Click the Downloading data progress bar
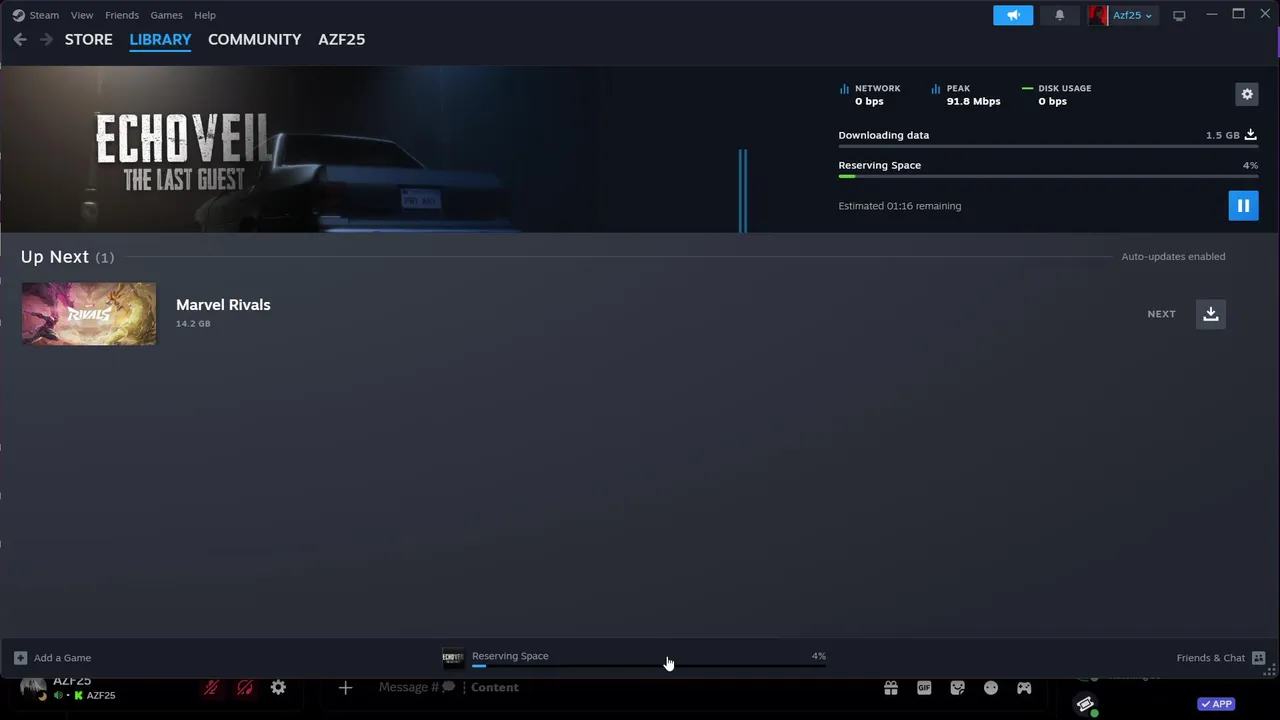1280x720 pixels. 1048,146
